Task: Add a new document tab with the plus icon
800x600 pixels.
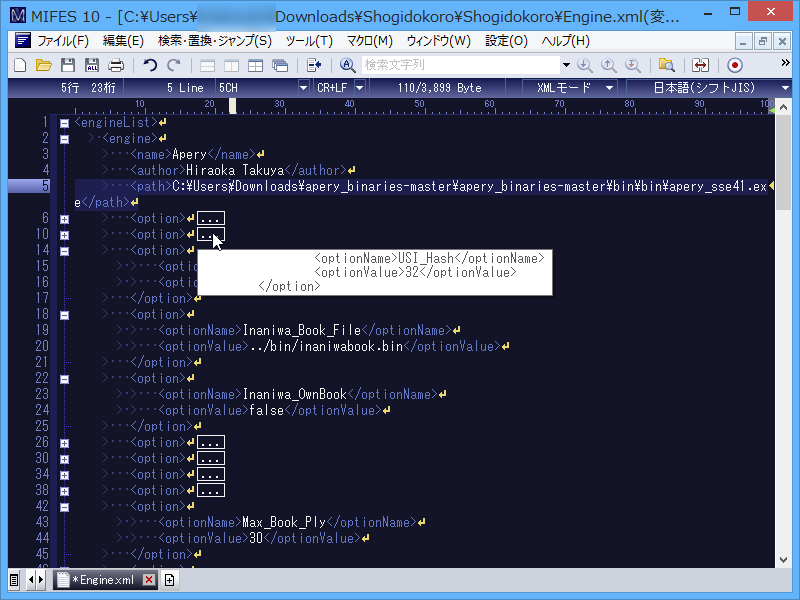Action: (169, 580)
